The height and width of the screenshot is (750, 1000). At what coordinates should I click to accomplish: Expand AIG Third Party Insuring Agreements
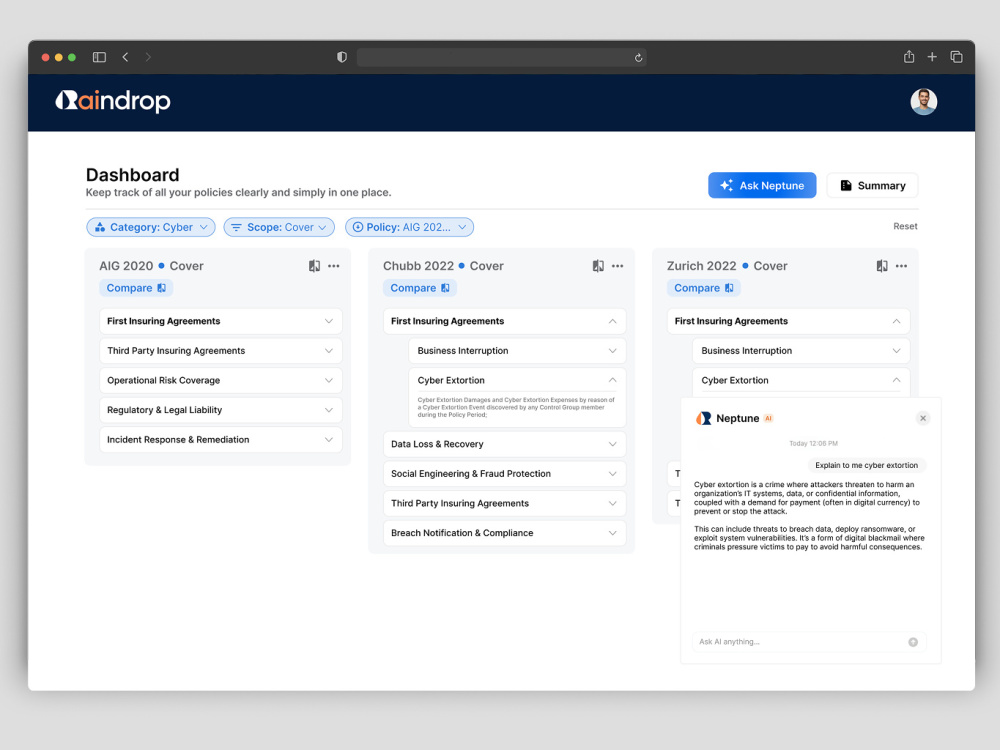tap(221, 351)
